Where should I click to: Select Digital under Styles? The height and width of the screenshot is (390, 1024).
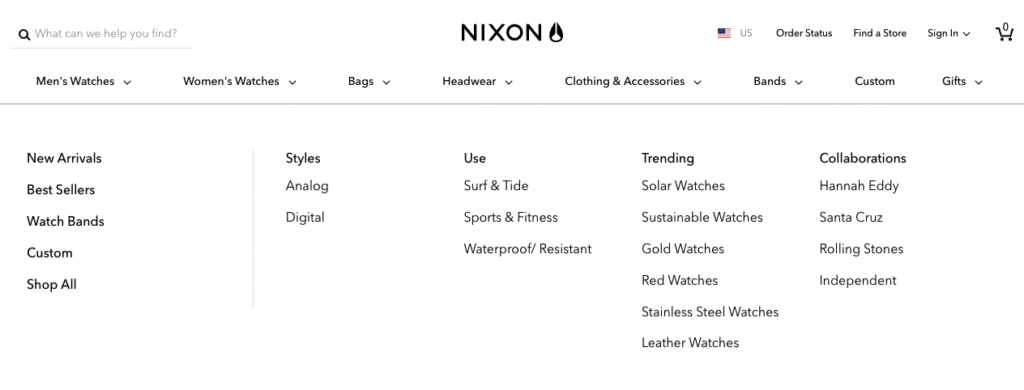click(305, 218)
